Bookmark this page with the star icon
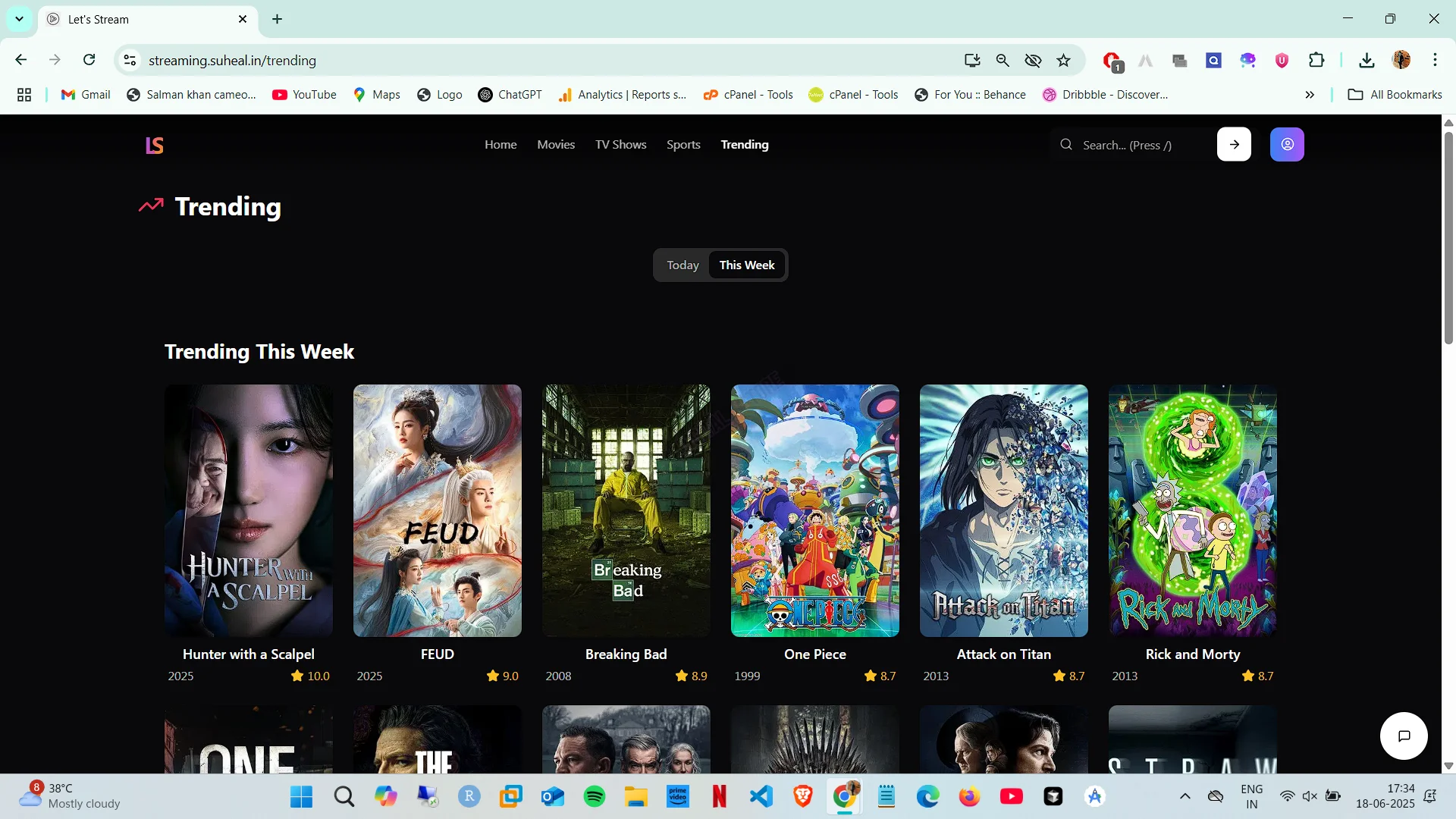 pyautogui.click(x=1064, y=60)
